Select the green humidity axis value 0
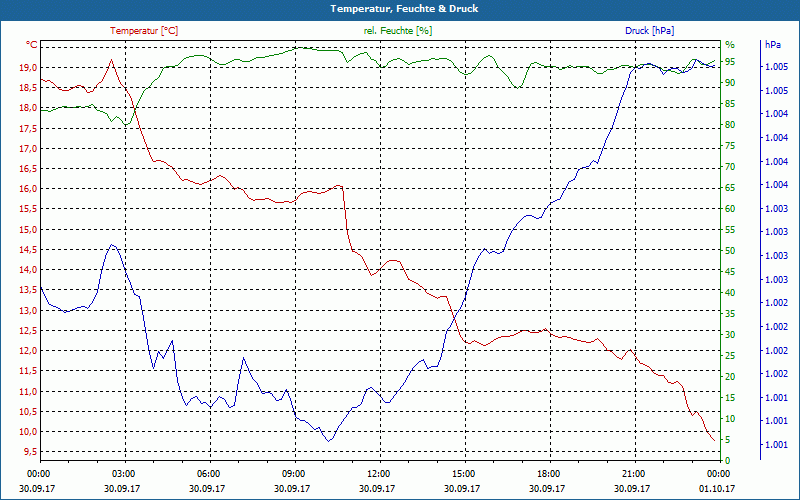The image size is (800, 500). coord(728,461)
